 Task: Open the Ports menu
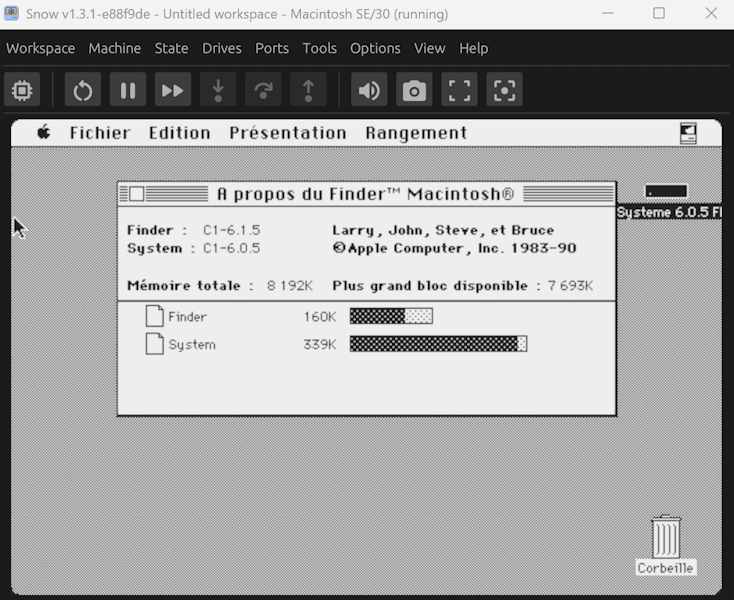coord(272,48)
